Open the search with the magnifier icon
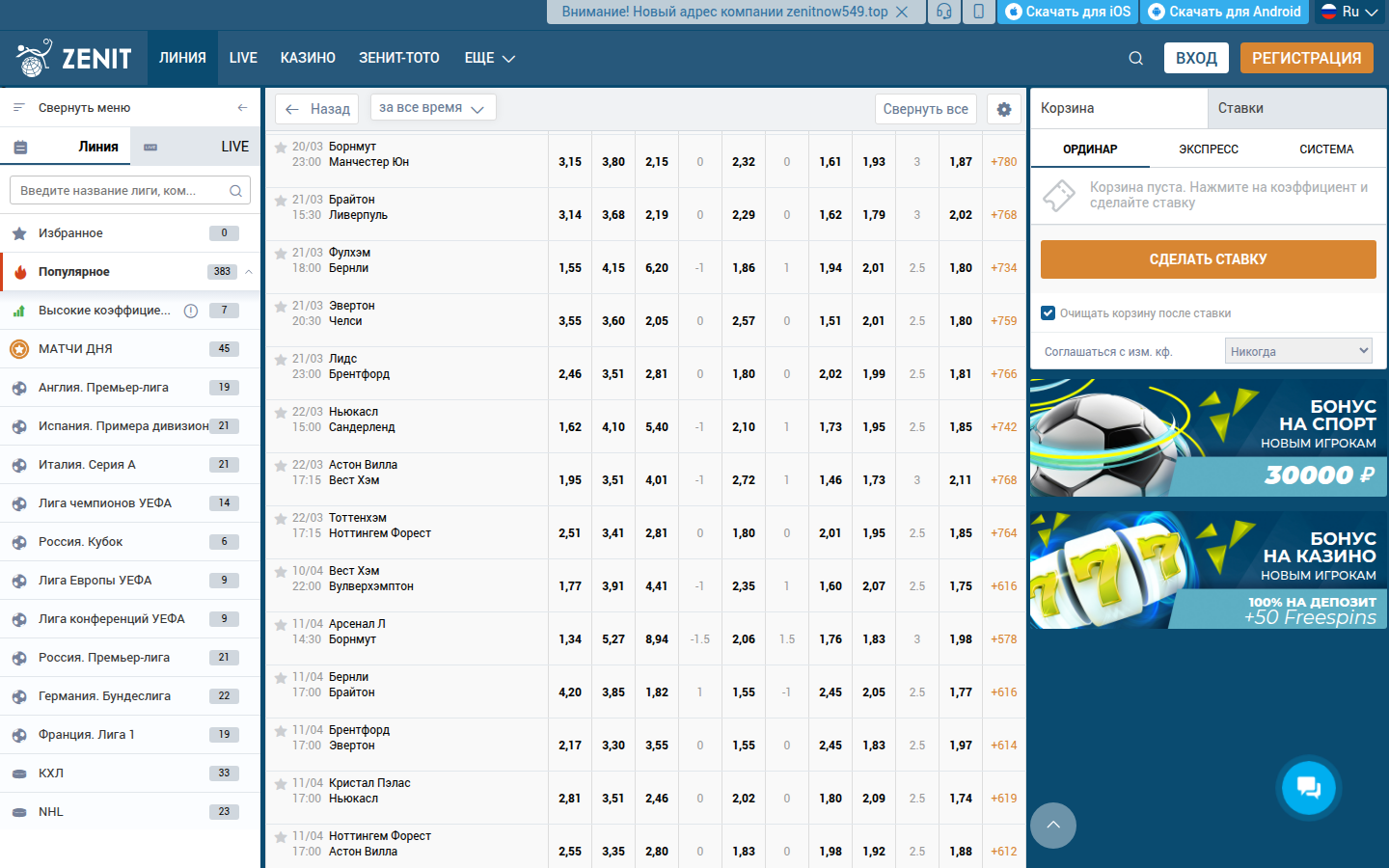1389x868 pixels. point(1135,58)
